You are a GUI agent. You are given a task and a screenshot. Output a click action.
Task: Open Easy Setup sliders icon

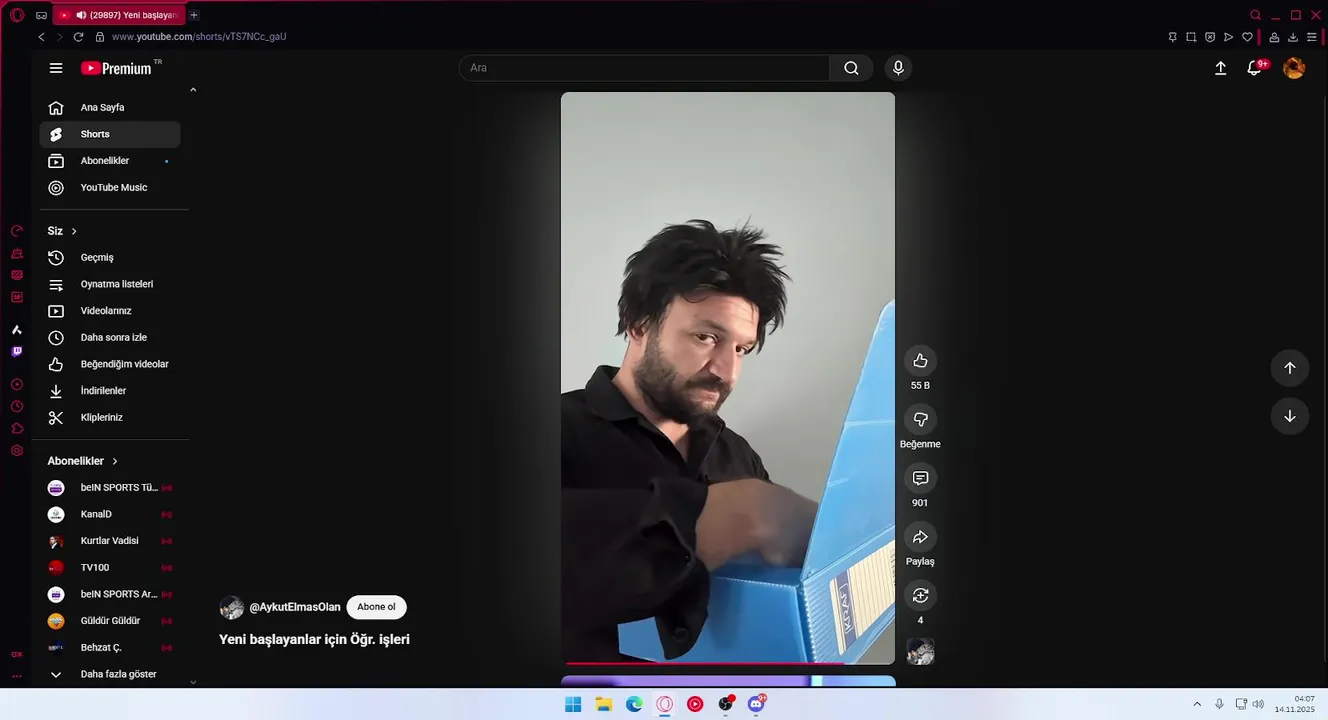click(x=1312, y=37)
